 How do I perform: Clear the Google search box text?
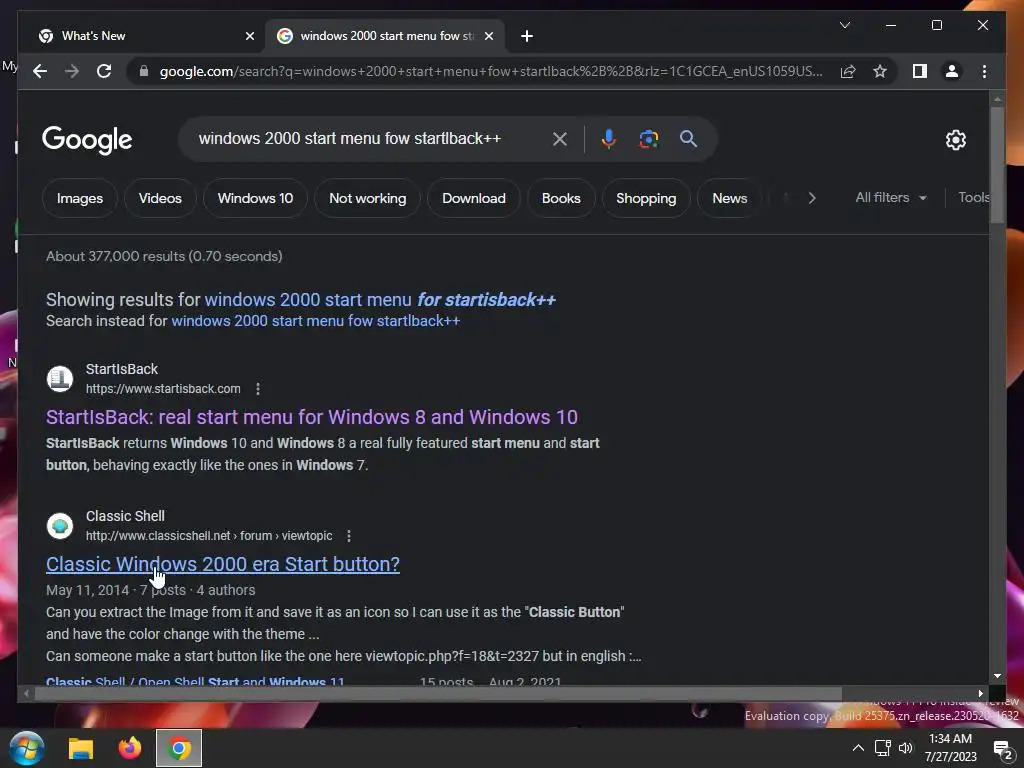(x=560, y=138)
